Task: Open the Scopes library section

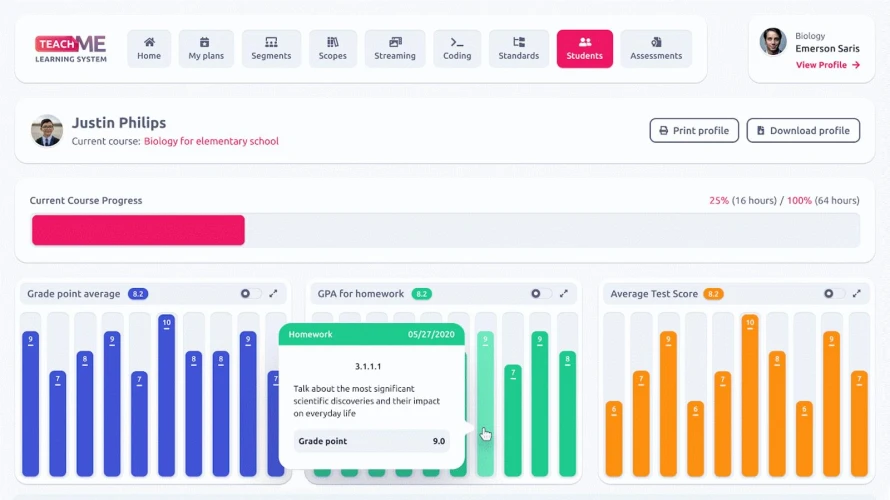Action: [333, 49]
